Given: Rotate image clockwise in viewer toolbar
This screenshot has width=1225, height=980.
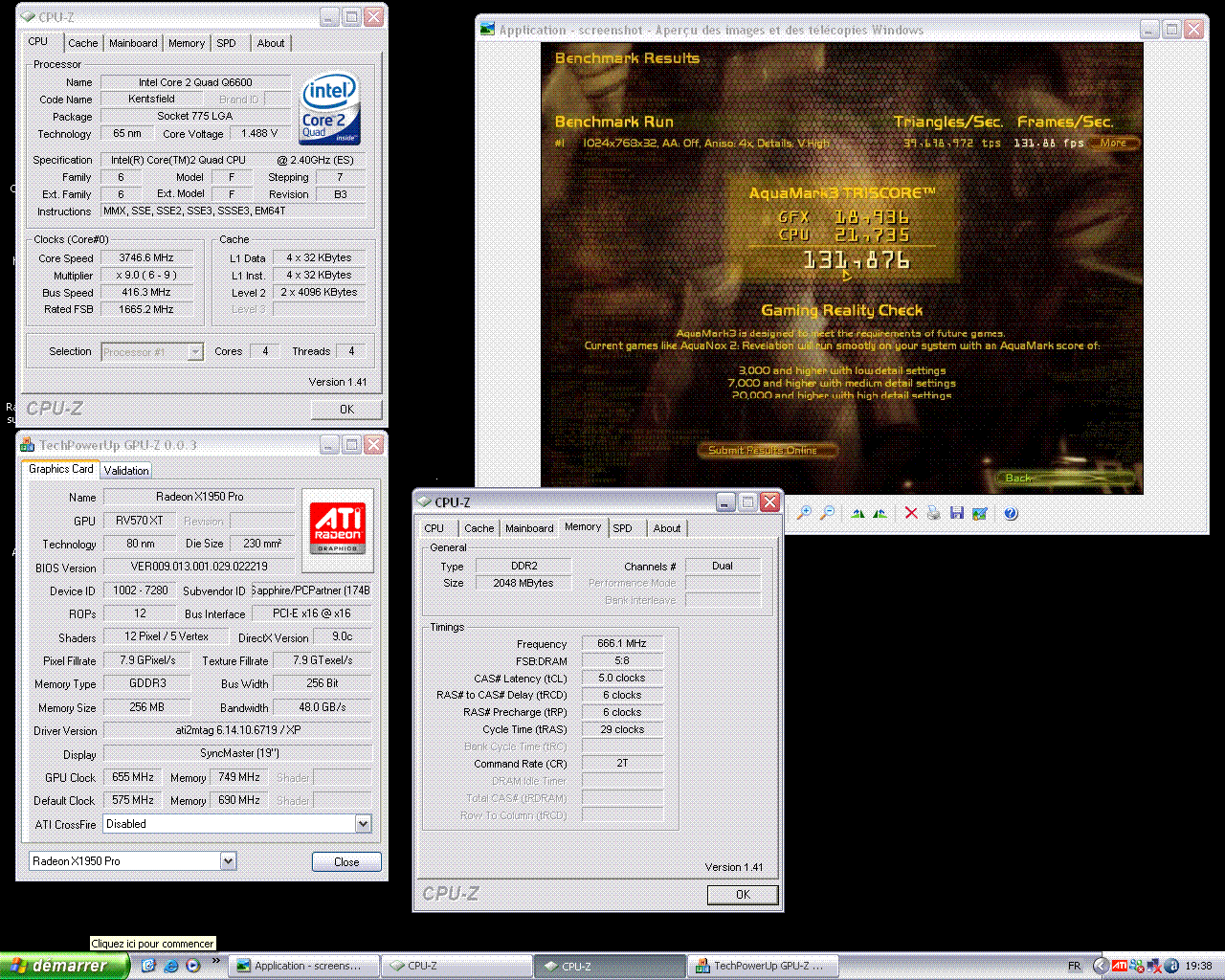Looking at the screenshot, I should tap(857, 513).
